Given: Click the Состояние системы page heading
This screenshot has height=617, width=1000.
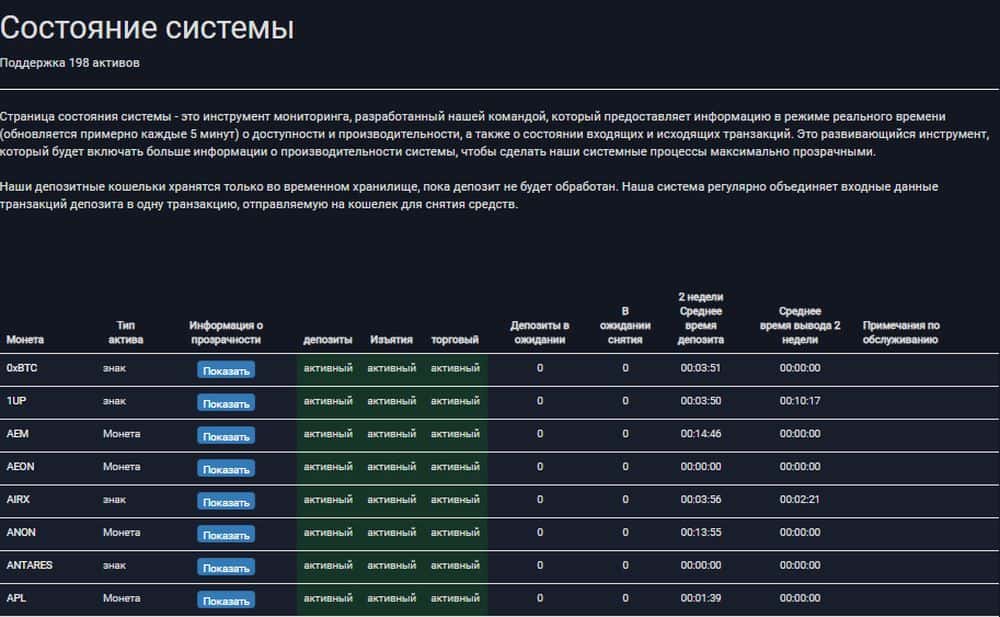Looking at the screenshot, I should coord(147,28).
